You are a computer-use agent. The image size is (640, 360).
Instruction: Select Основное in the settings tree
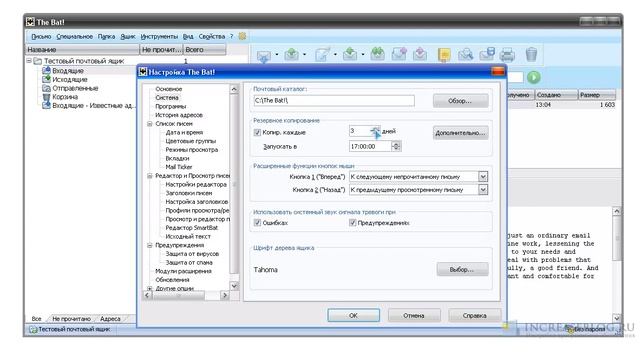[169, 89]
